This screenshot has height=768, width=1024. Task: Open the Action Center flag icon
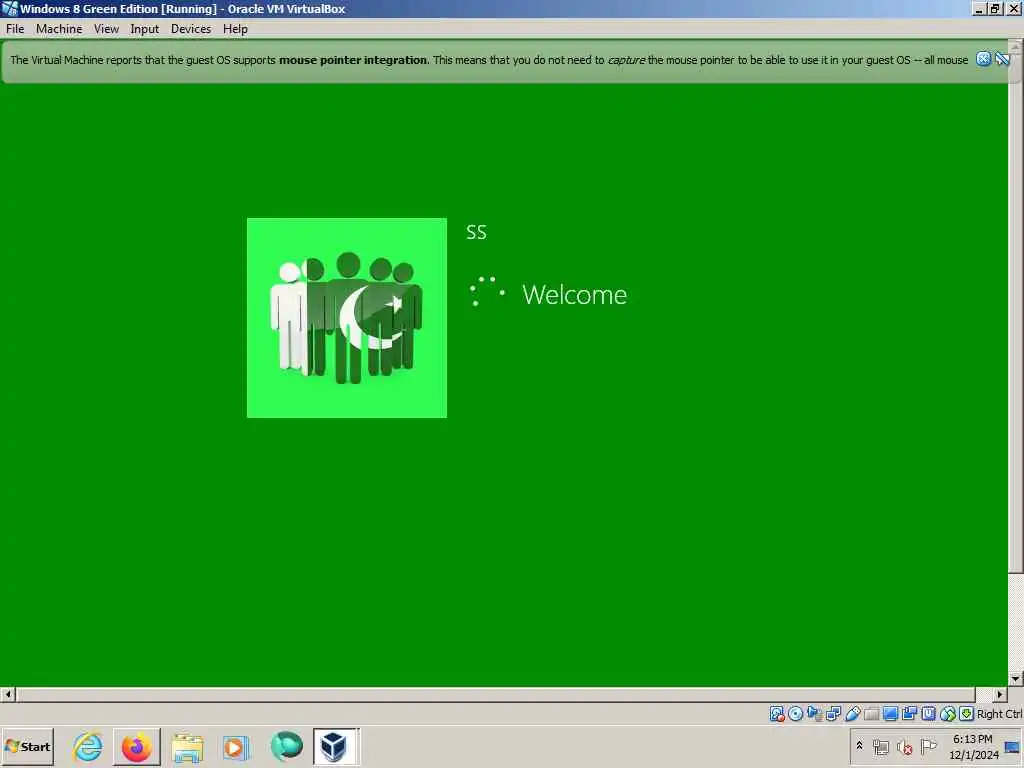coord(928,746)
